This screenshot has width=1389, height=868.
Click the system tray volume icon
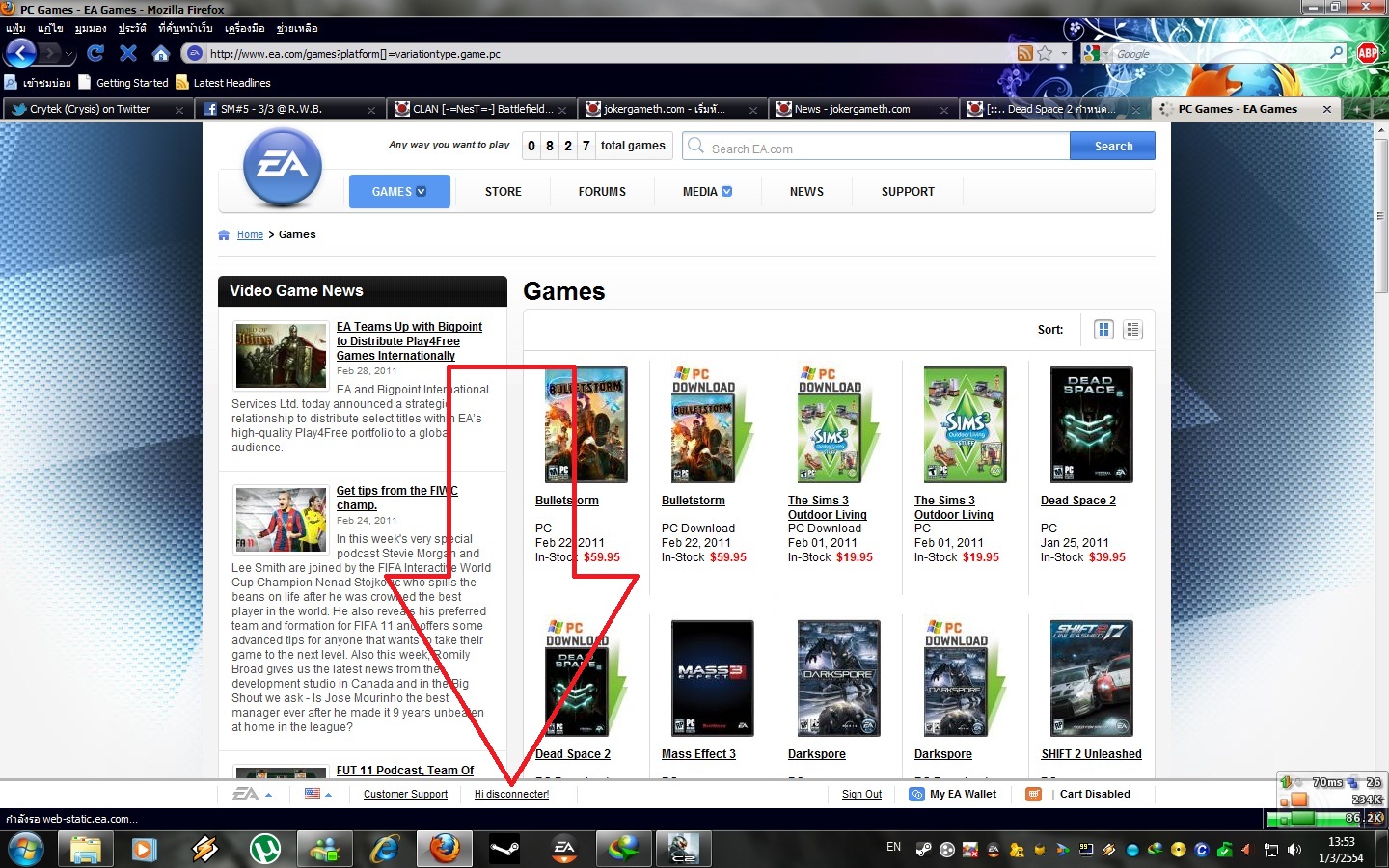[1294, 850]
